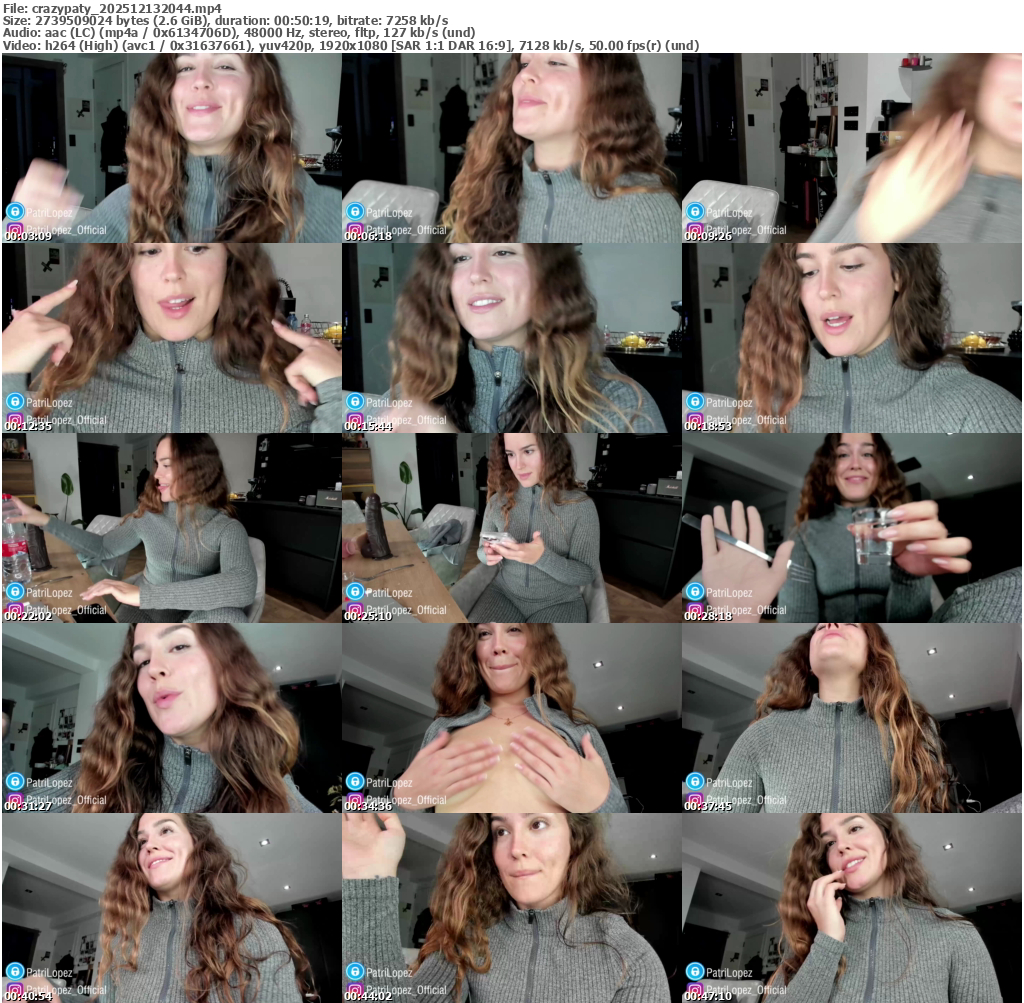Click the file name line crazypaty_202512132044.mp4

pyautogui.click(x=112, y=8)
